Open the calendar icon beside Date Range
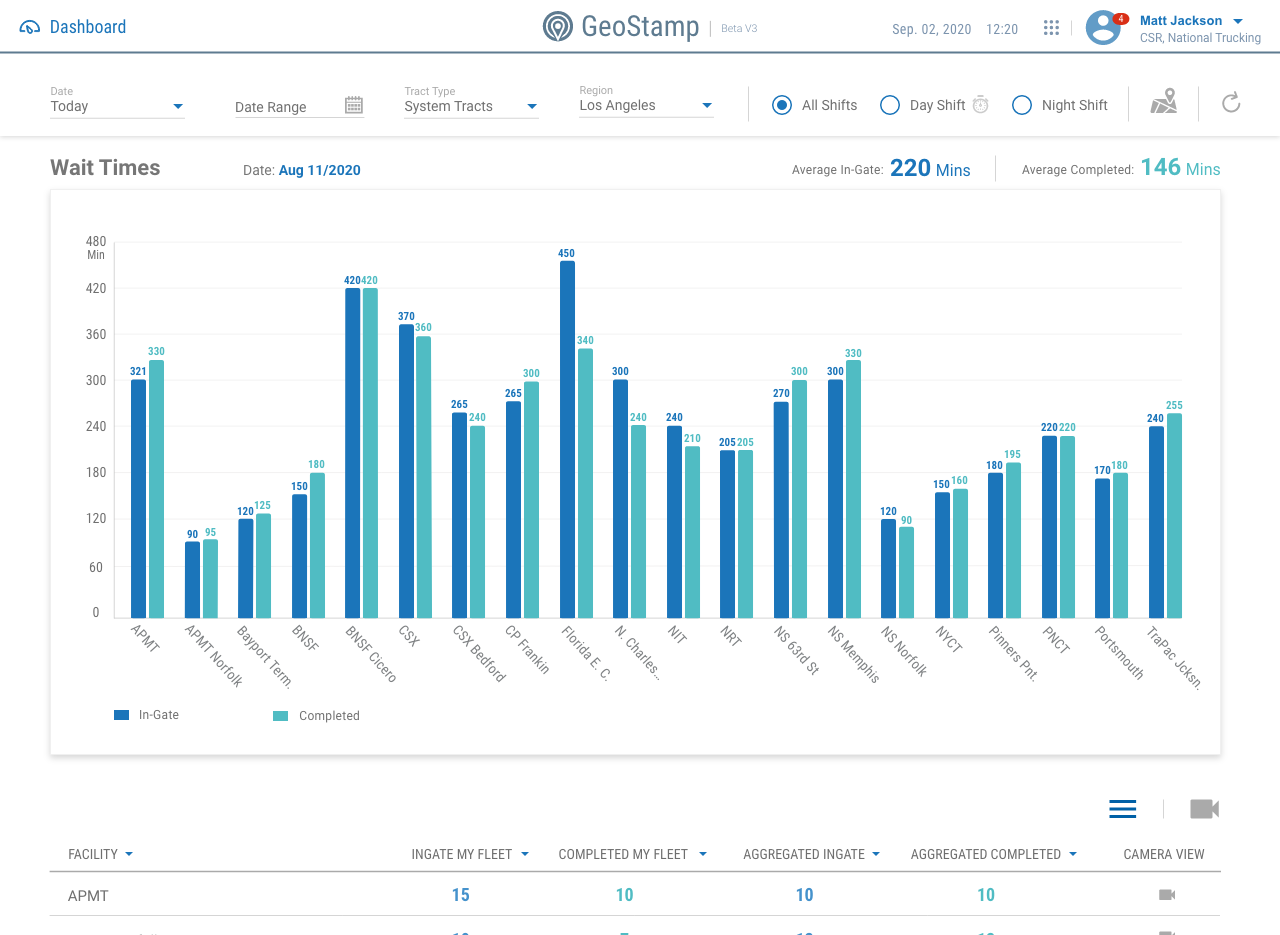Screen dimensions: 1280x935 pyautogui.click(x=353, y=105)
